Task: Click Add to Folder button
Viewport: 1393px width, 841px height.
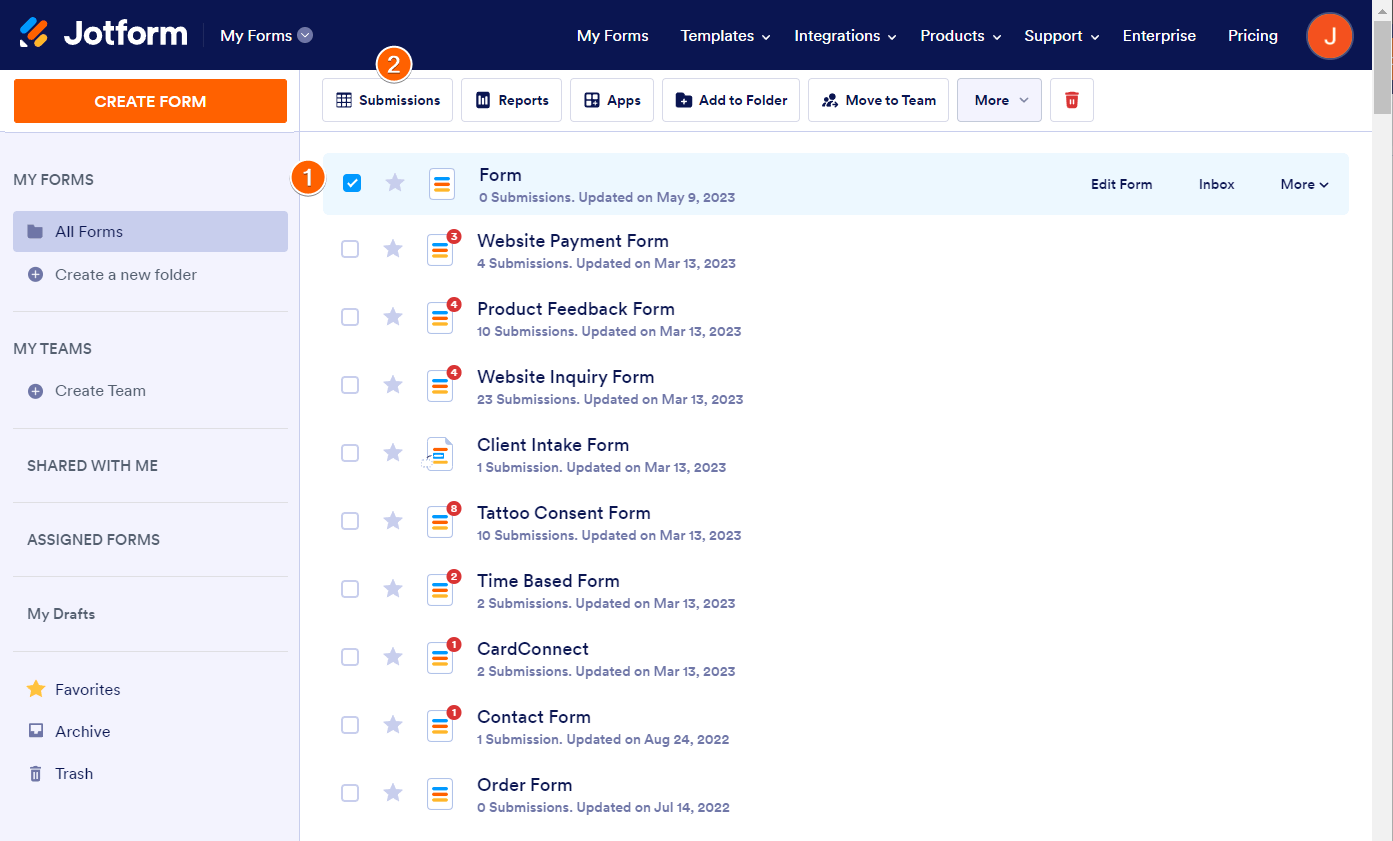Action: tap(731, 100)
